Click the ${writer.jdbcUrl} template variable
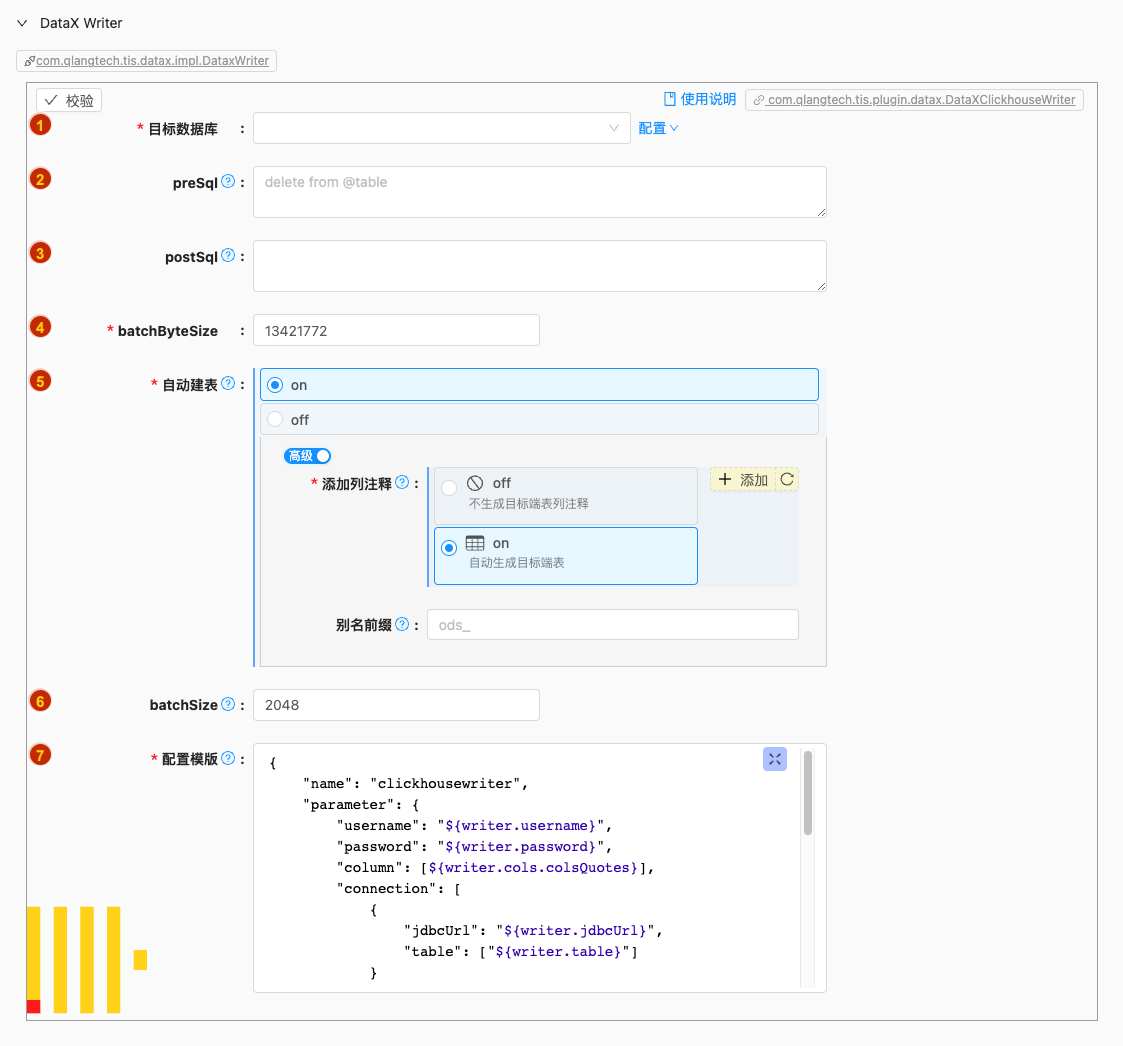The width and height of the screenshot is (1123, 1046). [576, 930]
